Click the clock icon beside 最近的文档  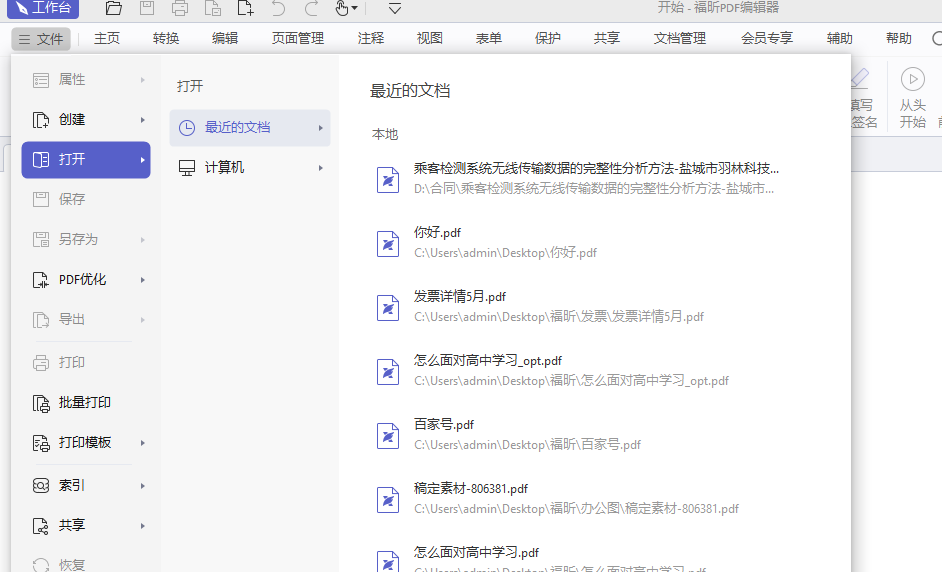pyautogui.click(x=186, y=128)
